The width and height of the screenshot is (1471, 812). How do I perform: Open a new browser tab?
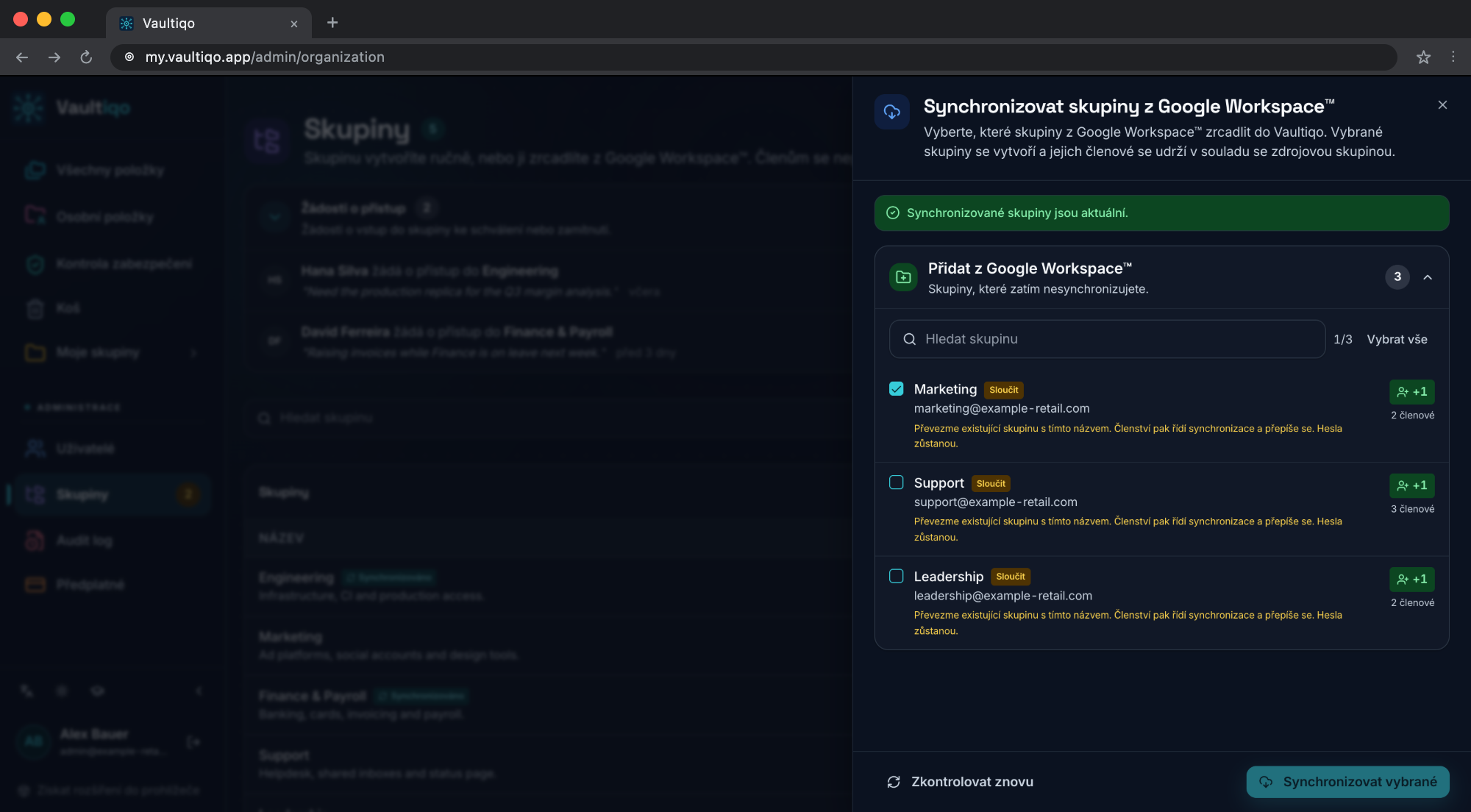click(x=332, y=23)
